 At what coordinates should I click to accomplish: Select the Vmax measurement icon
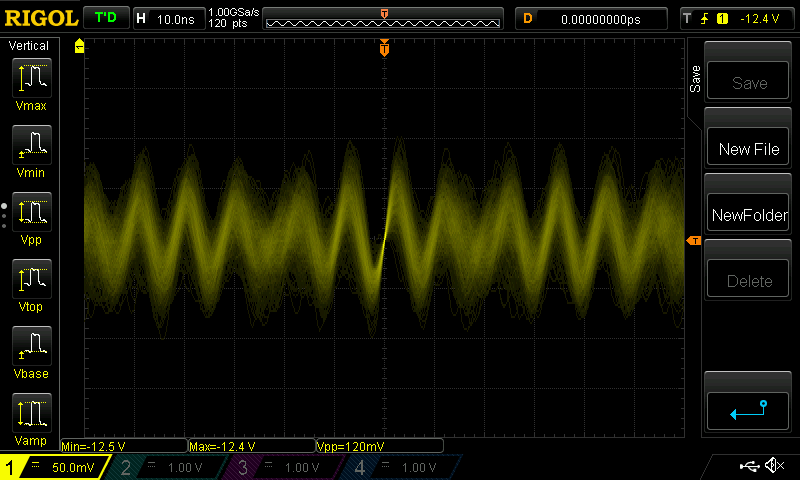(x=31, y=82)
